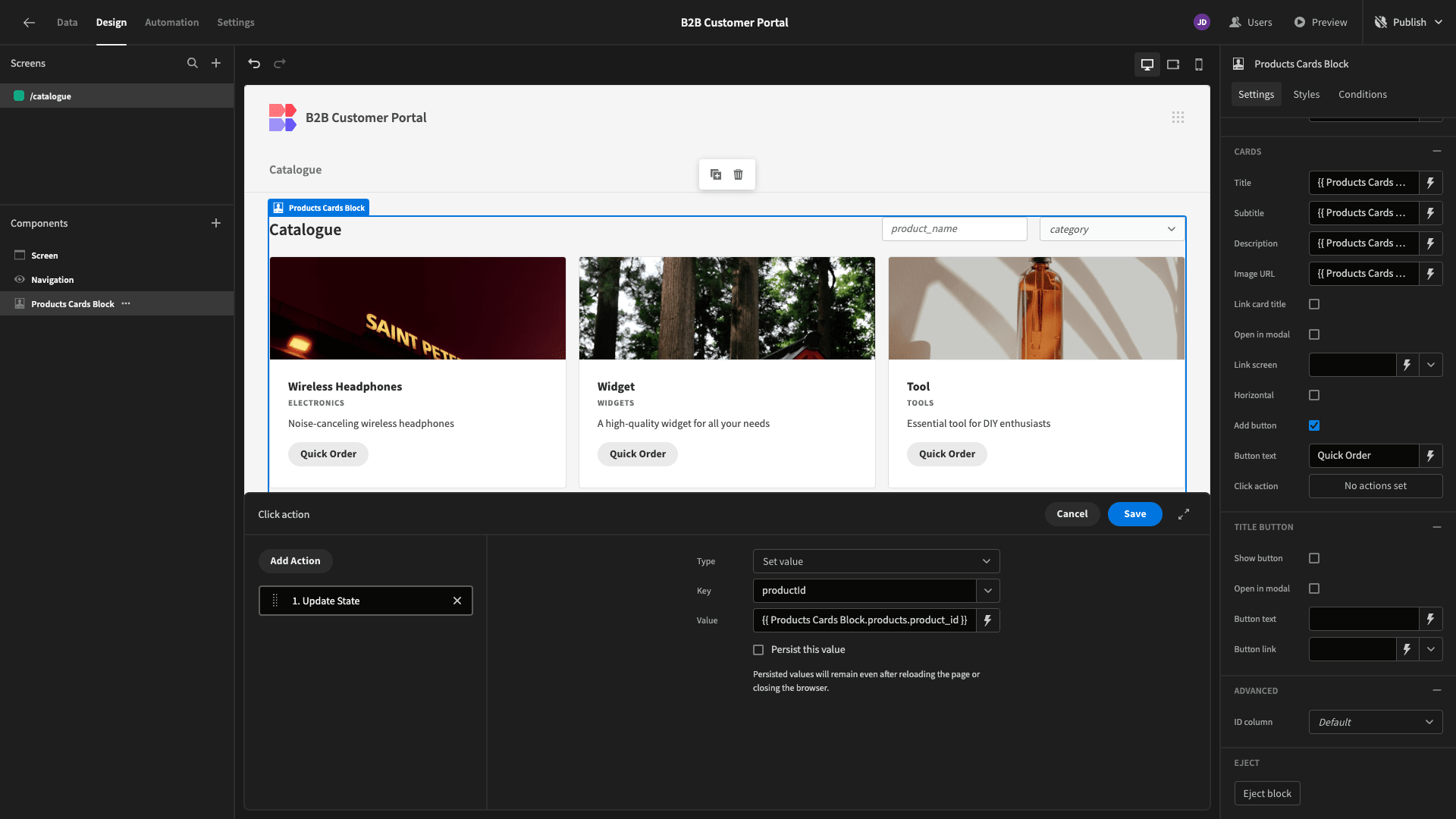Switch to the Automation tab
This screenshot has width=1456, height=819.
(171, 22)
